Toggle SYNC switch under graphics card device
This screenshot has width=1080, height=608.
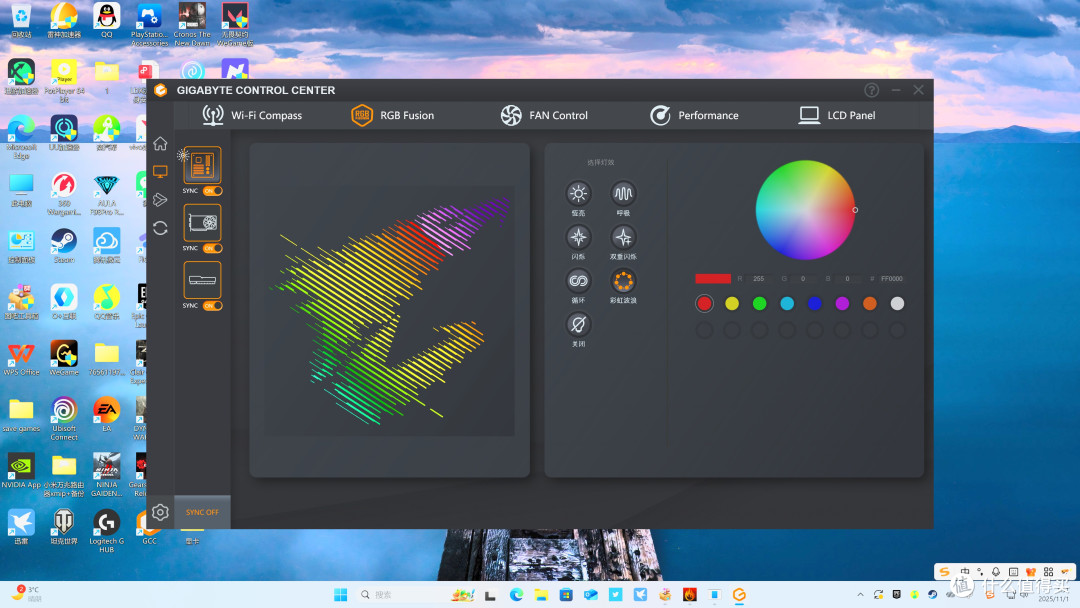point(212,248)
